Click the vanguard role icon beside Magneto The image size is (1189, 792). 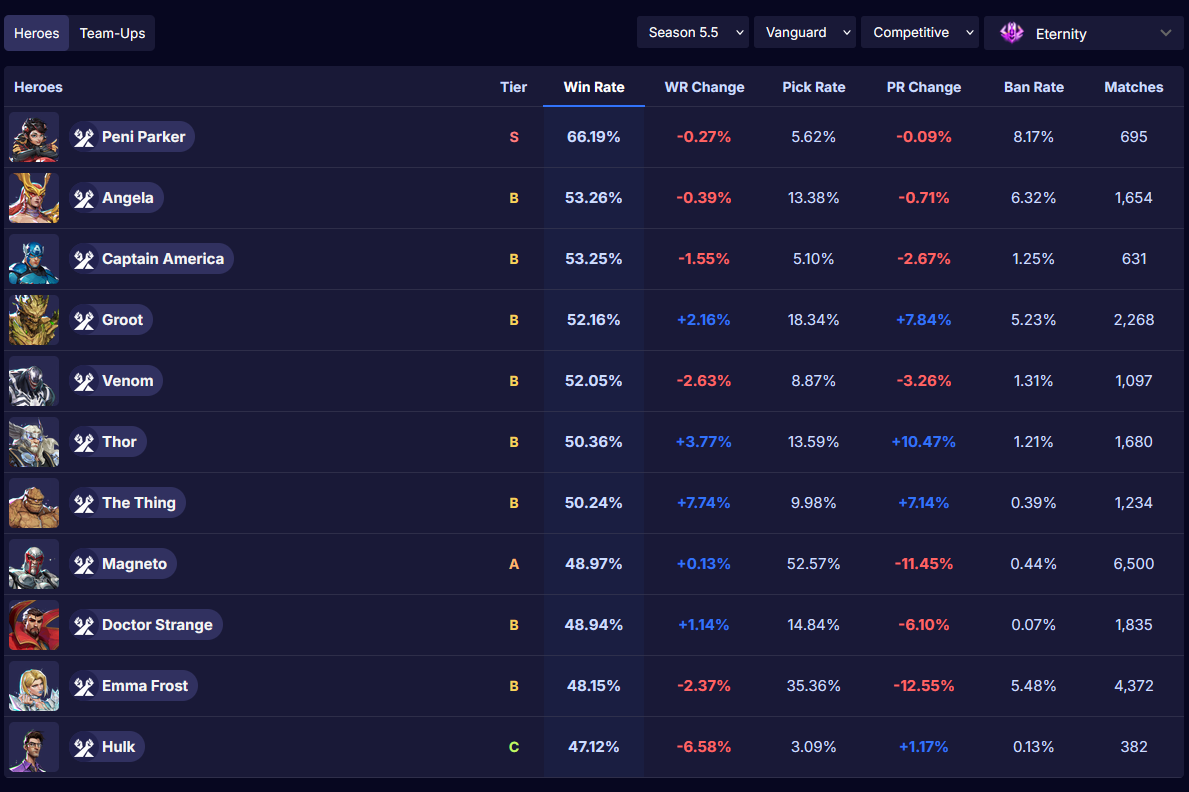[84, 564]
